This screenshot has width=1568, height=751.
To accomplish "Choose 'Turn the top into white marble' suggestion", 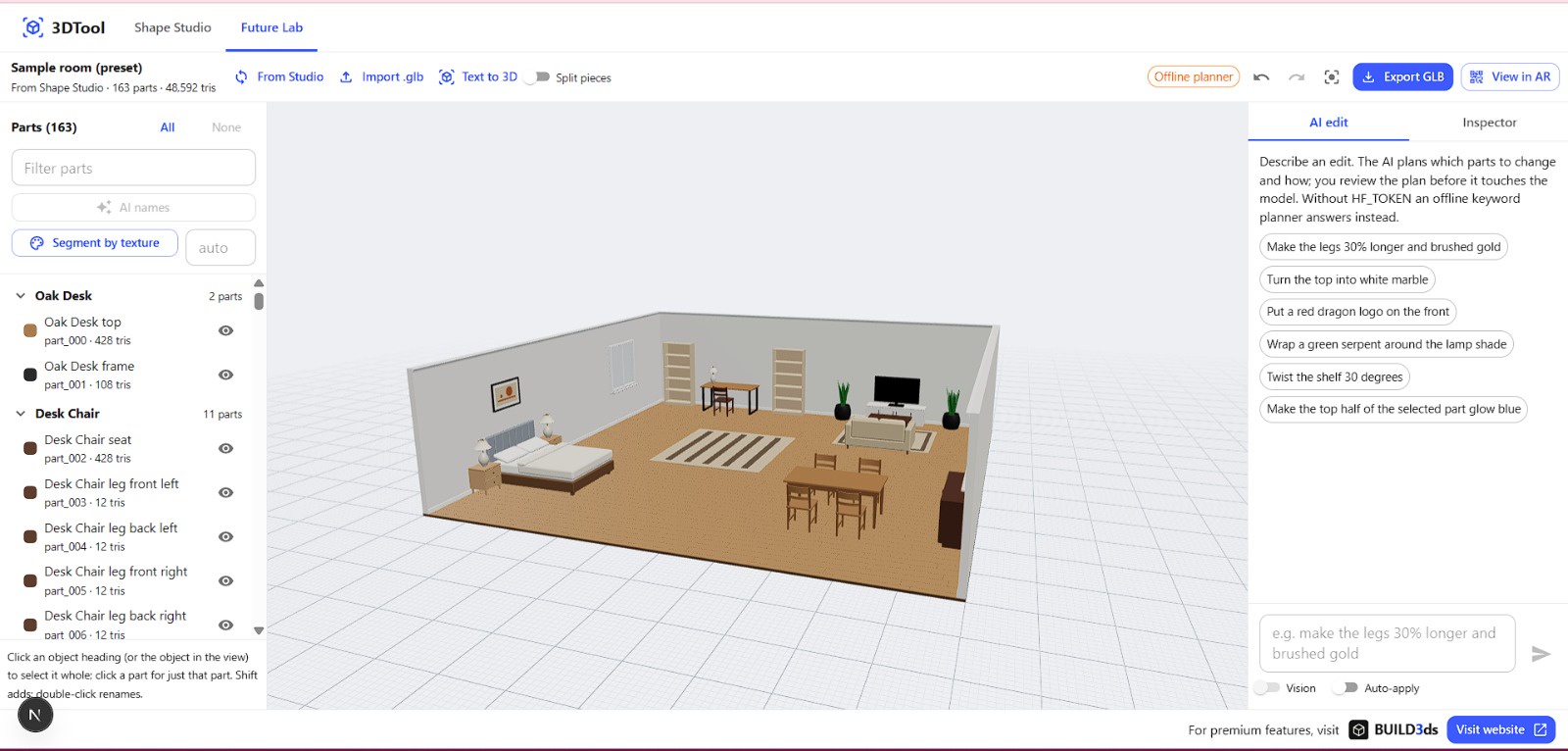I will [x=1347, y=279].
